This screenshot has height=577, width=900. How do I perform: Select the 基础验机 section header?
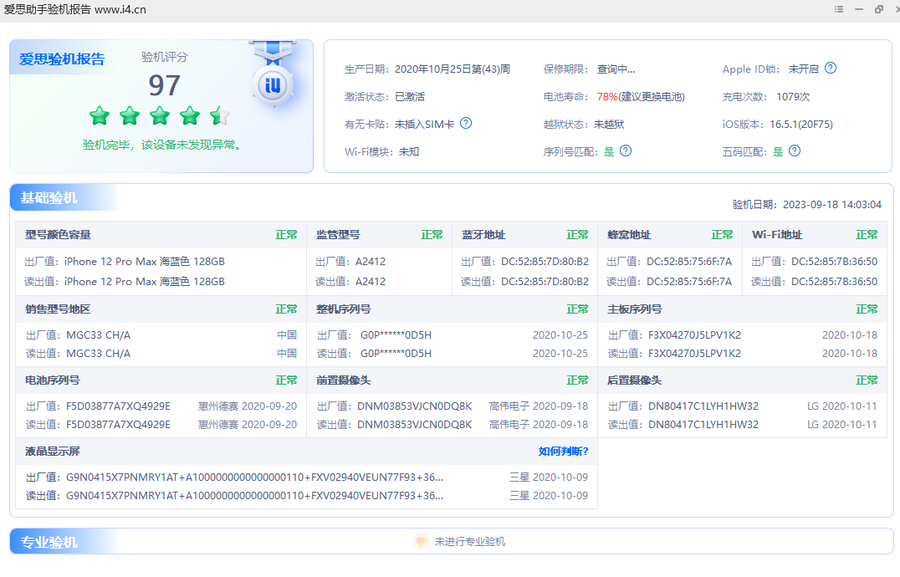[x=49, y=198]
